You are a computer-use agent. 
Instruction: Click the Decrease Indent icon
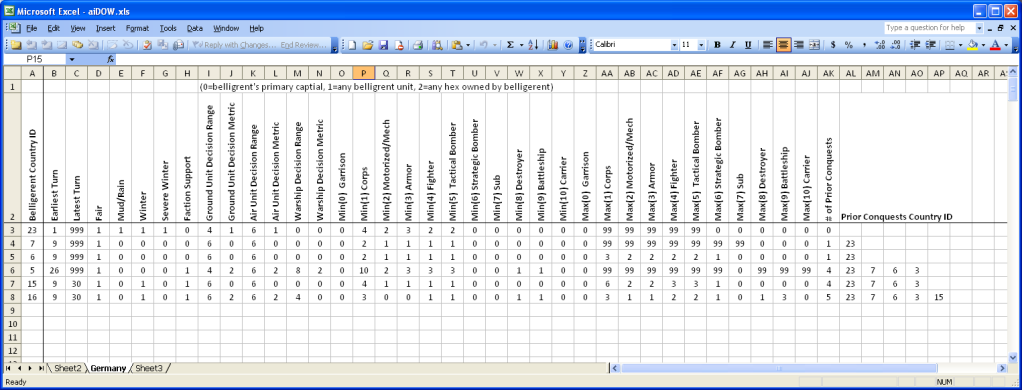pyautogui.click(x=915, y=45)
